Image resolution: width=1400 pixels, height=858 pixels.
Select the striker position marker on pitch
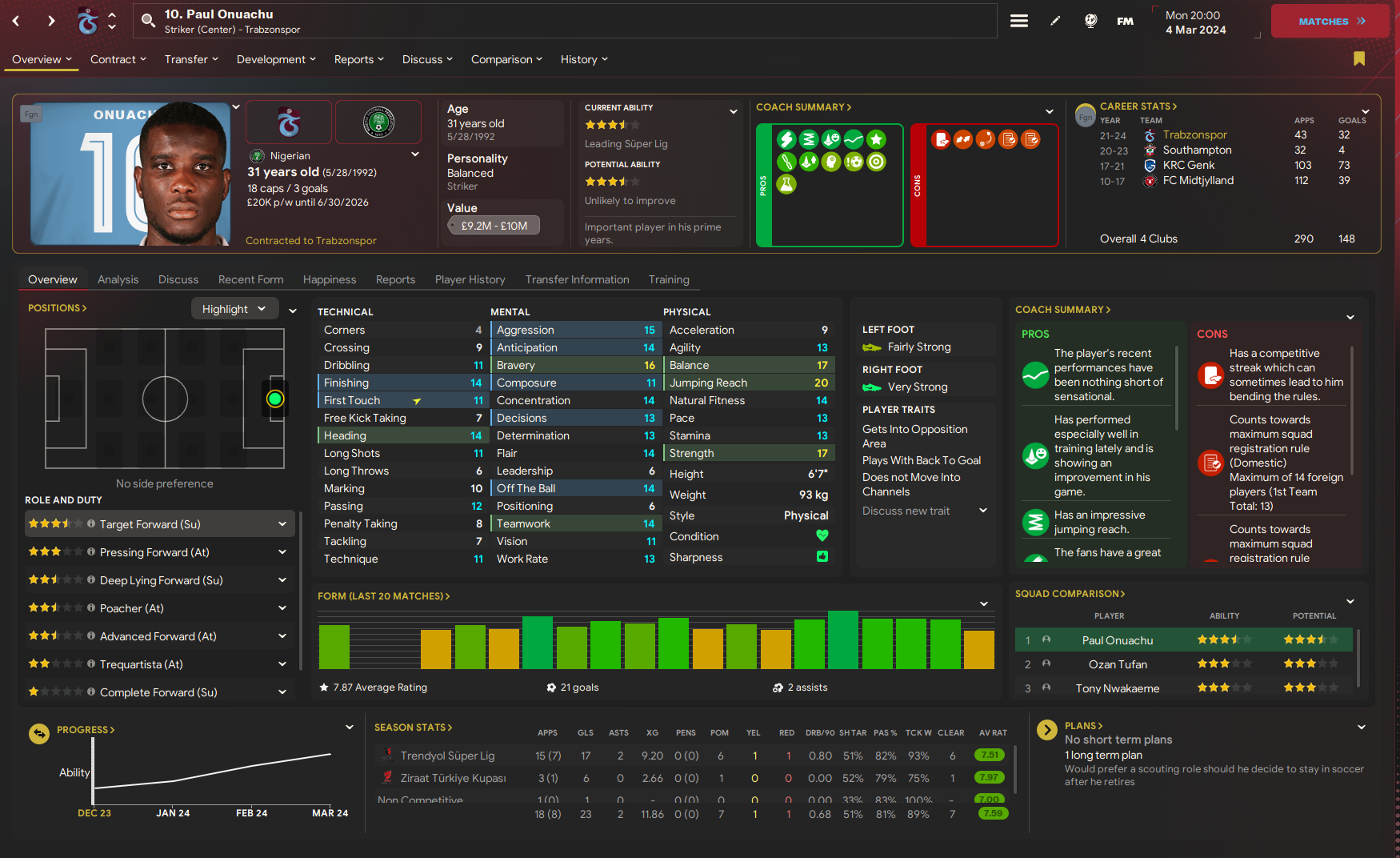point(274,399)
